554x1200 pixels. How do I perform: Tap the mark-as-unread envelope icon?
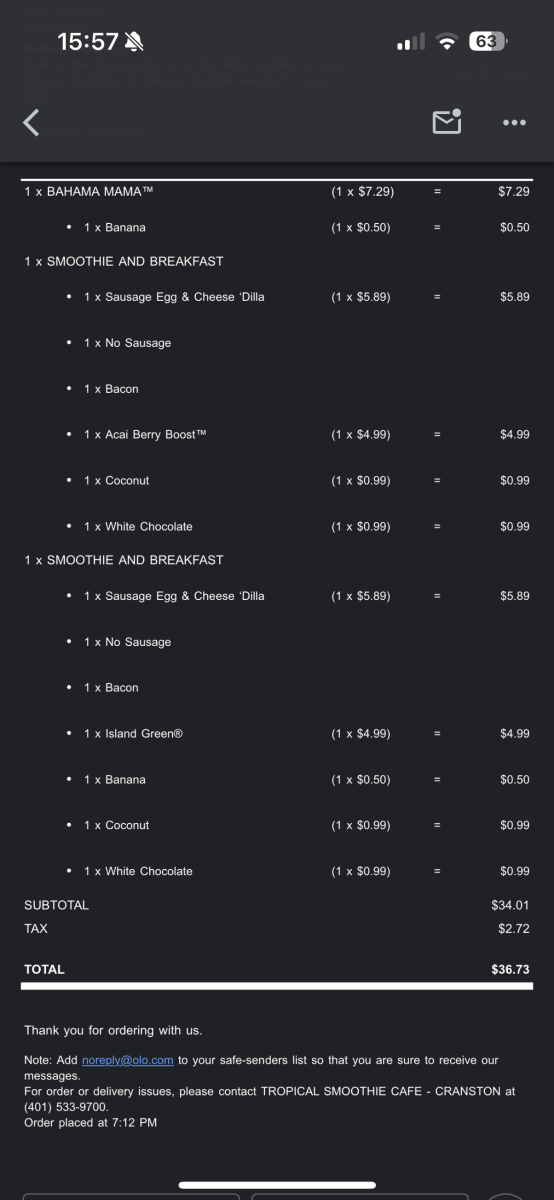446,122
